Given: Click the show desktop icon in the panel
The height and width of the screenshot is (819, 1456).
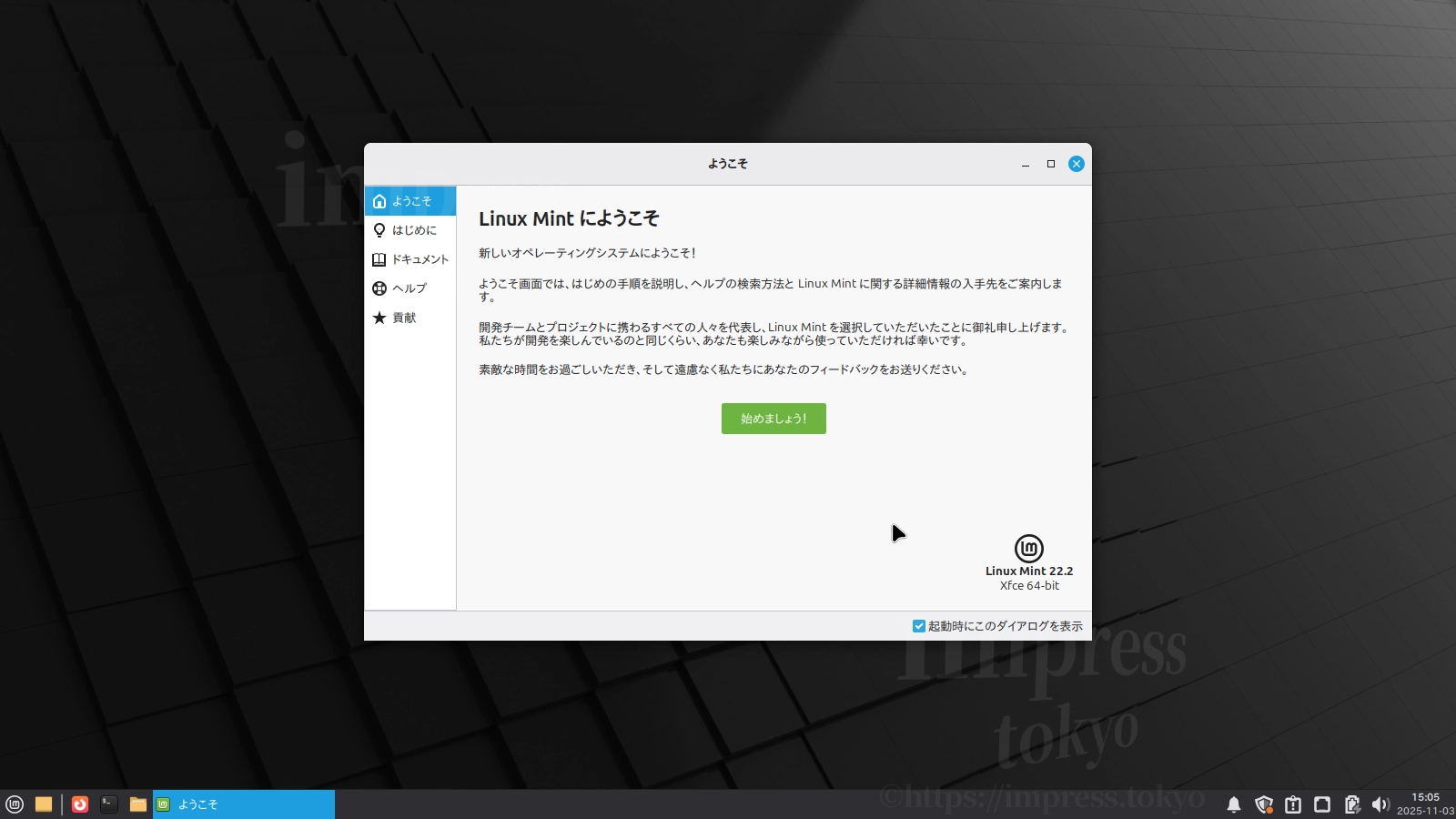Looking at the screenshot, I should [x=44, y=804].
